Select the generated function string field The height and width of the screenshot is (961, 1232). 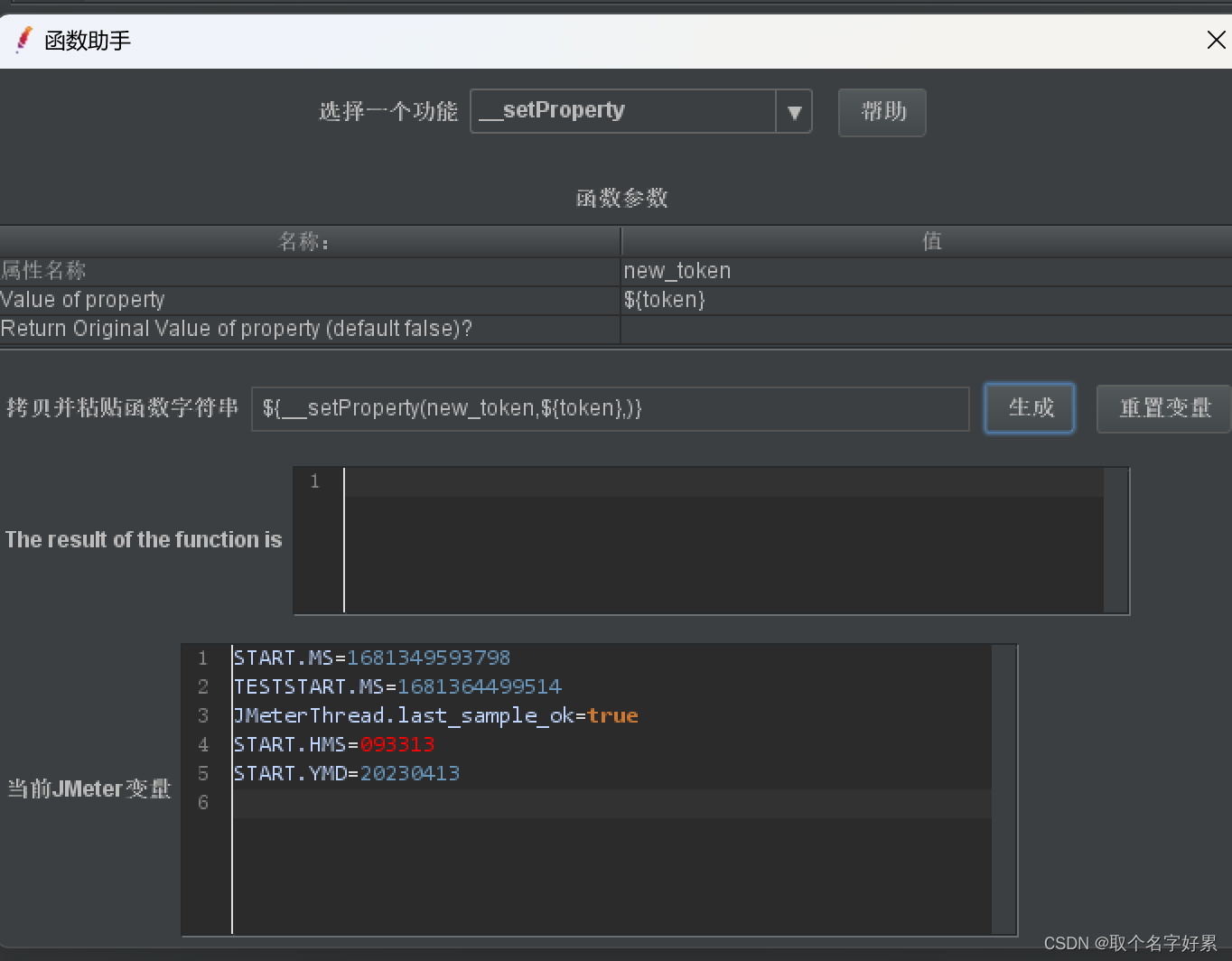(x=611, y=408)
